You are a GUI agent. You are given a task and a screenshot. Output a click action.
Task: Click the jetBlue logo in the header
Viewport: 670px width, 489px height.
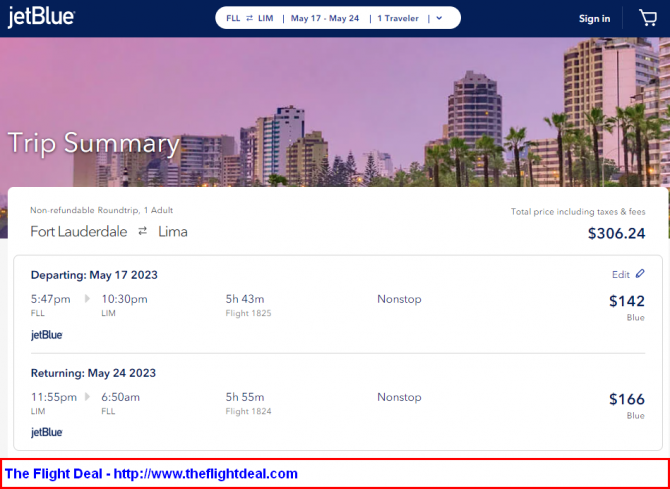click(41, 18)
